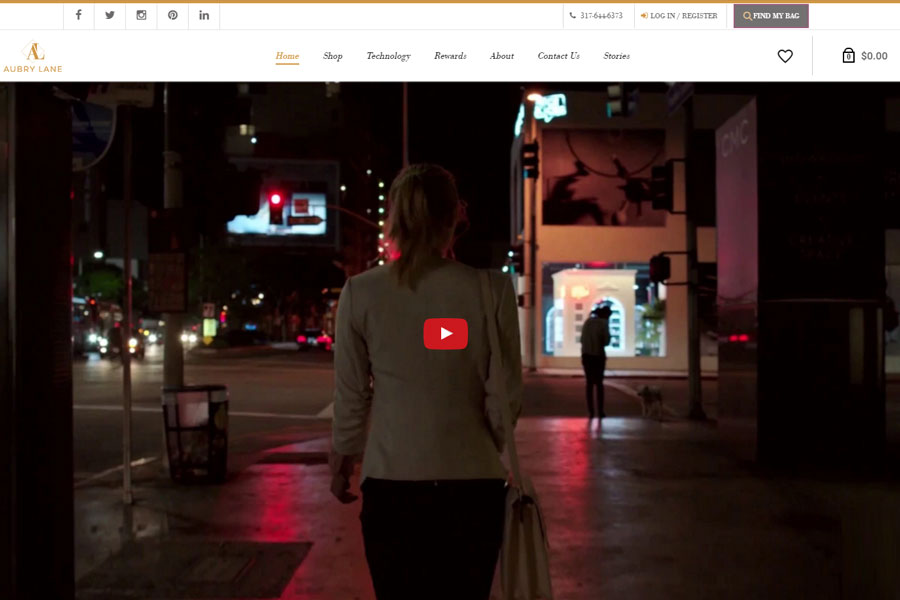Screen dimensions: 900x600
Task: Click the Find My Bag button
Action: pyautogui.click(x=771, y=16)
